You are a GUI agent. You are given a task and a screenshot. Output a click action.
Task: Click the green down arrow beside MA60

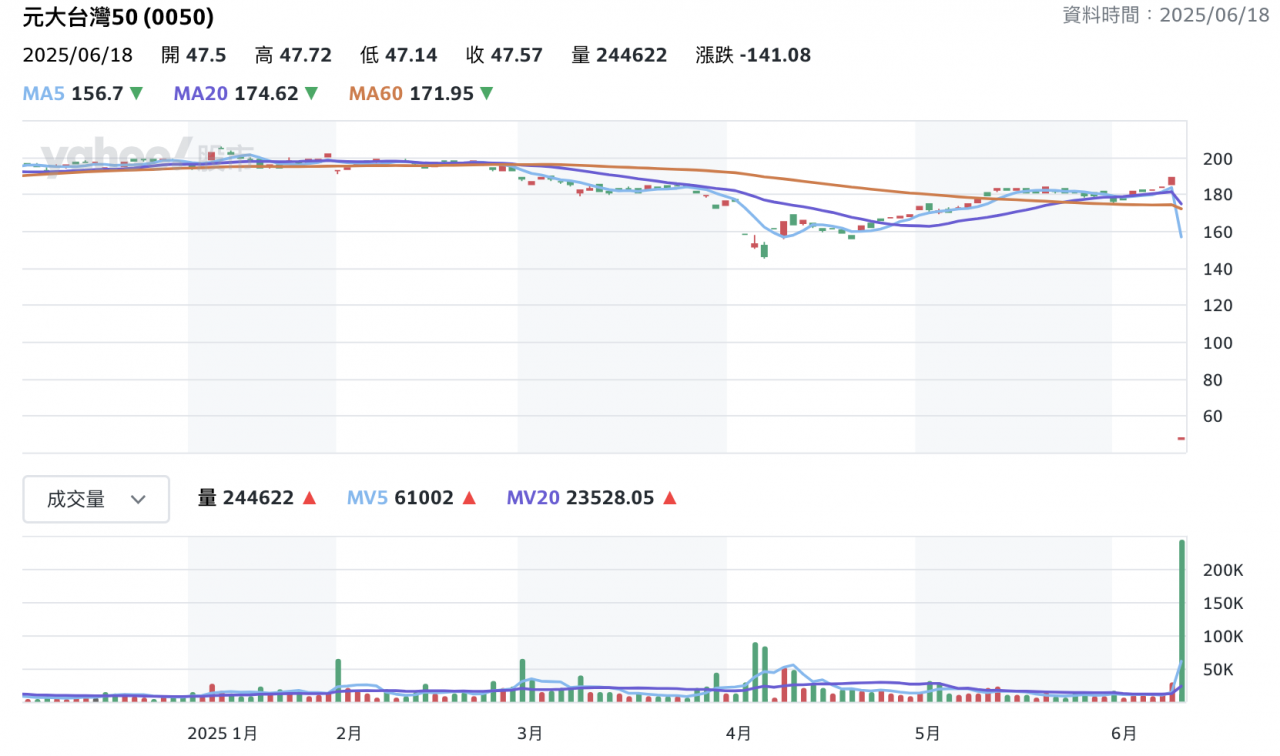(486, 94)
